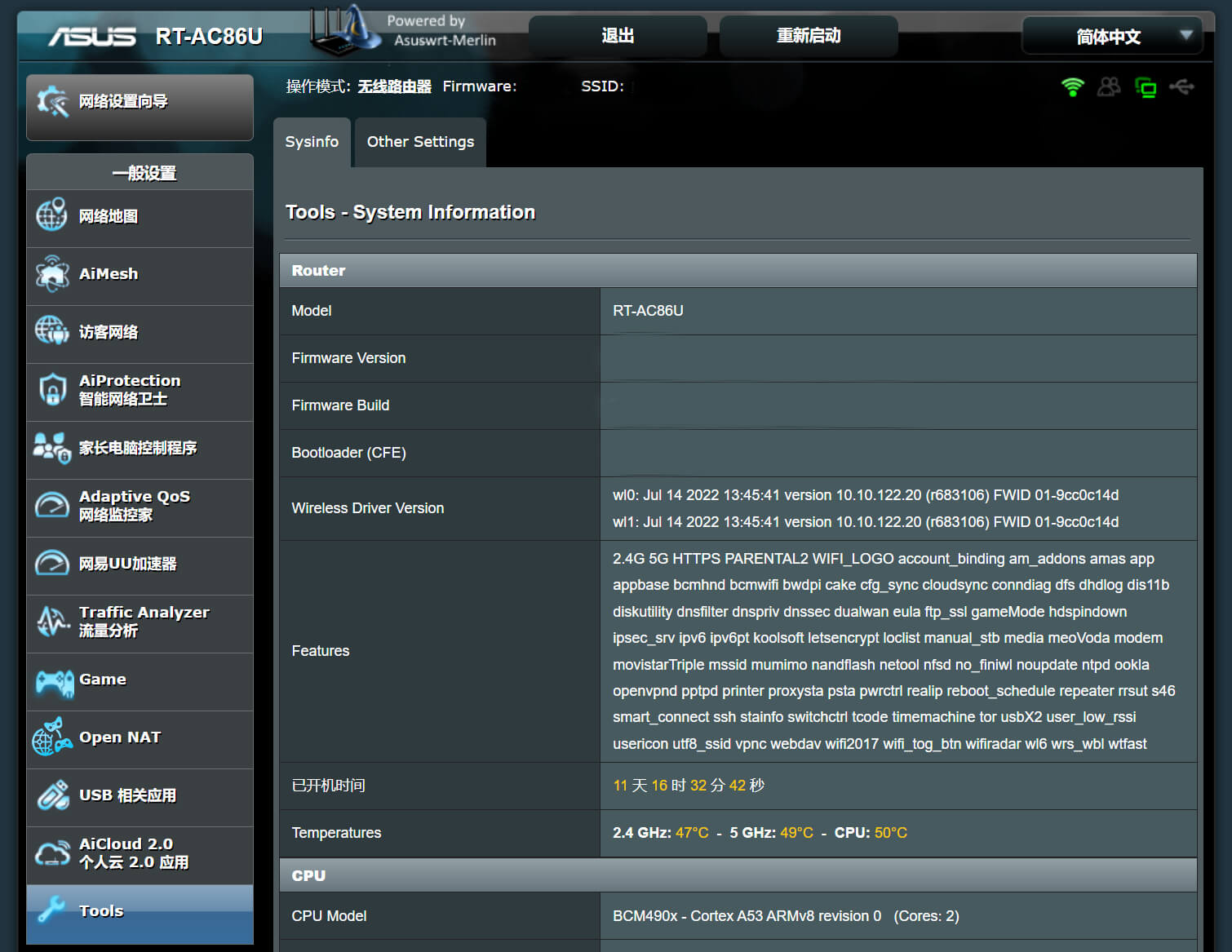Image resolution: width=1232 pixels, height=952 pixels.
Task: Click the AiMesh sidebar icon
Action: coord(51,273)
